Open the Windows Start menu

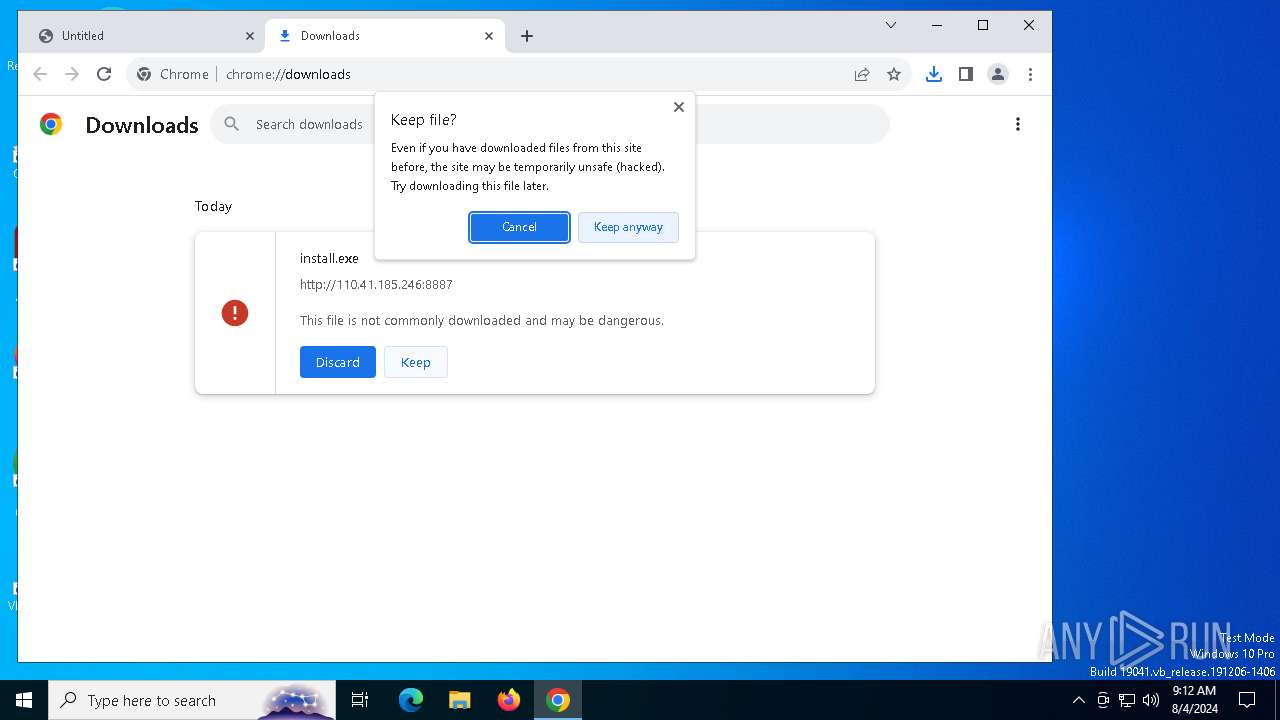(24, 700)
